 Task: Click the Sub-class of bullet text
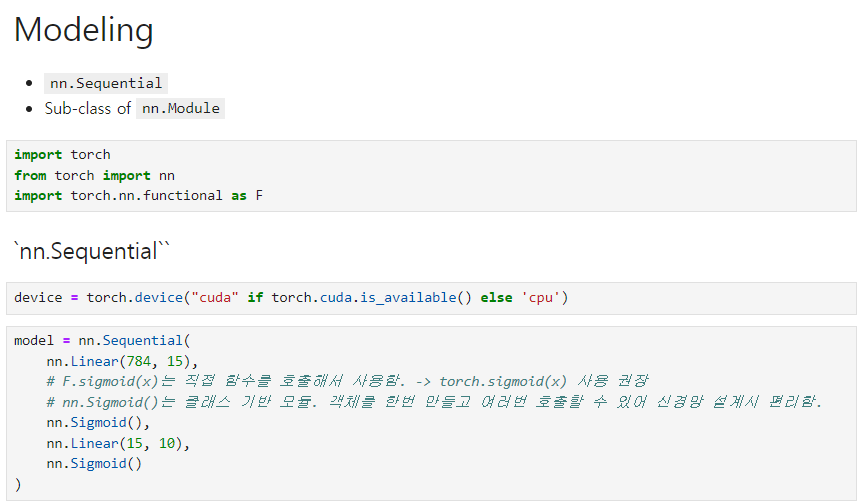tap(88, 109)
